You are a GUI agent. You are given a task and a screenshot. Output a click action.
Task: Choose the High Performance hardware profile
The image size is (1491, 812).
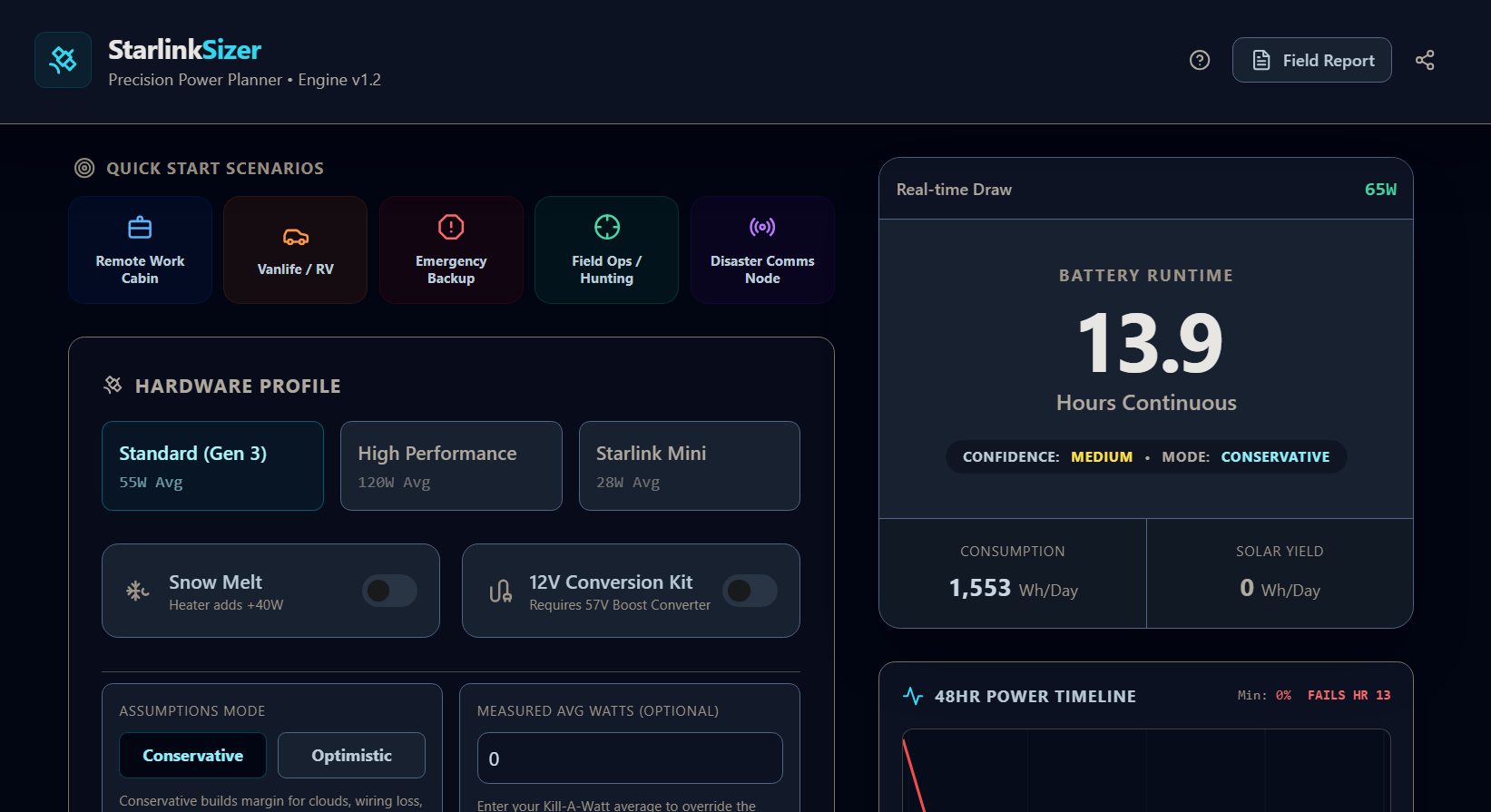click(451, 465)
